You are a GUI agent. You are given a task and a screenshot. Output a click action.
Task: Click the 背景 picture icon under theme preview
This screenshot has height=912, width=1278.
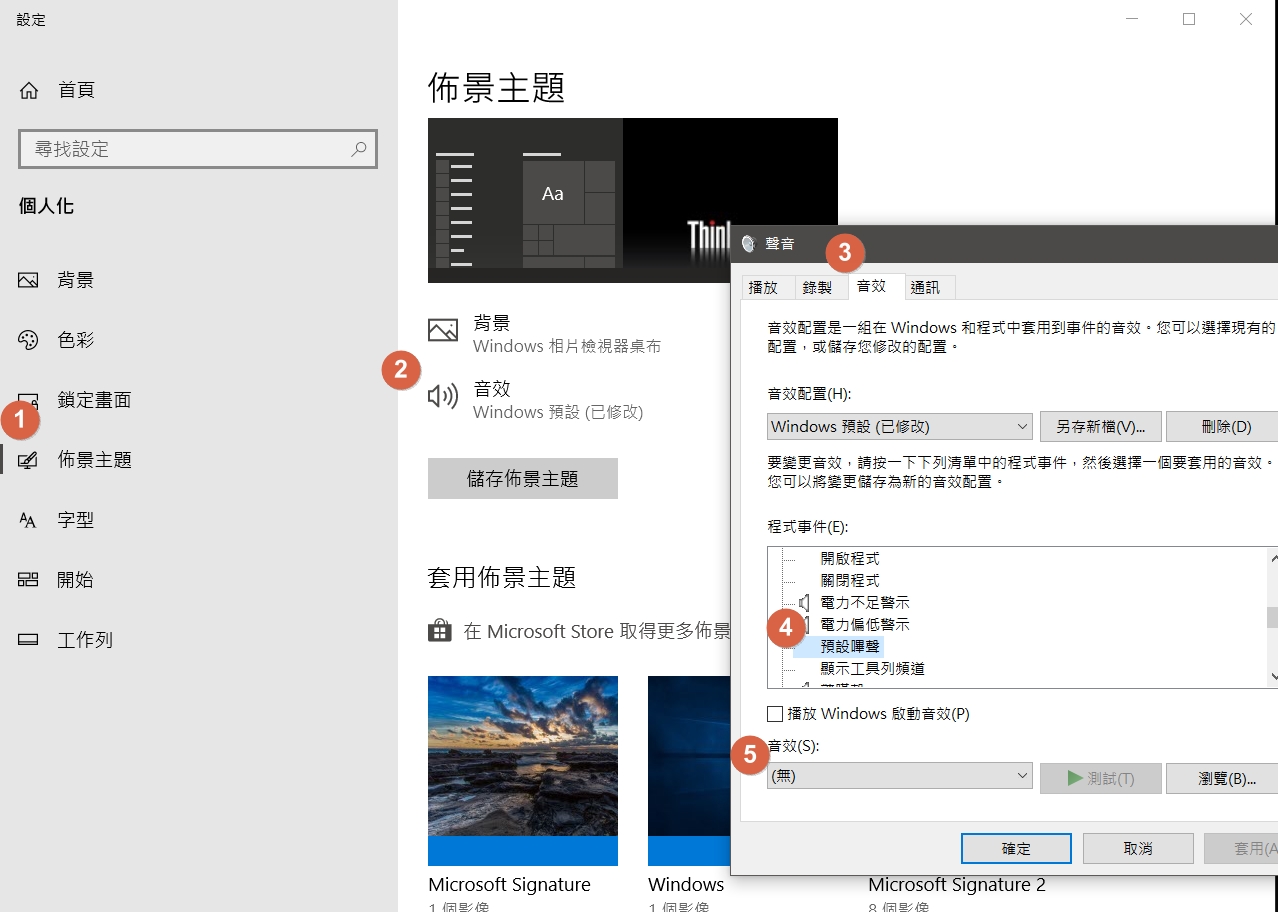(x=443, y=330)
